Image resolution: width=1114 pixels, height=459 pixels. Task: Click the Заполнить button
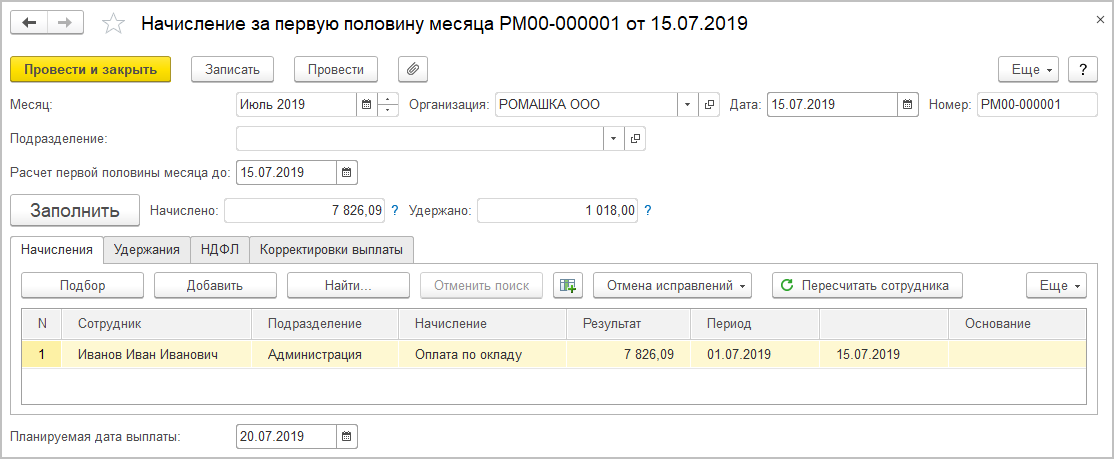[75, 211]
